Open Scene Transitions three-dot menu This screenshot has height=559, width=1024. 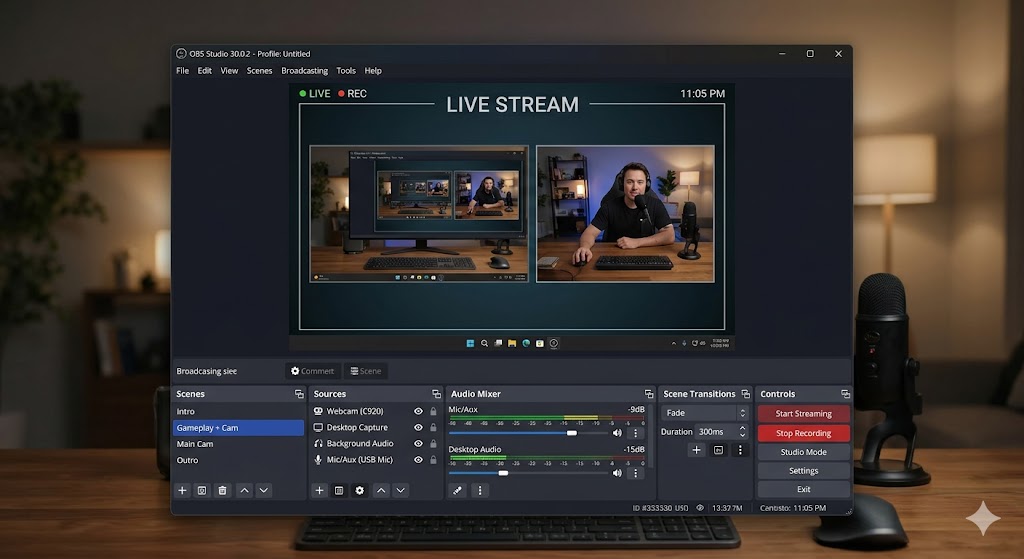740,450
